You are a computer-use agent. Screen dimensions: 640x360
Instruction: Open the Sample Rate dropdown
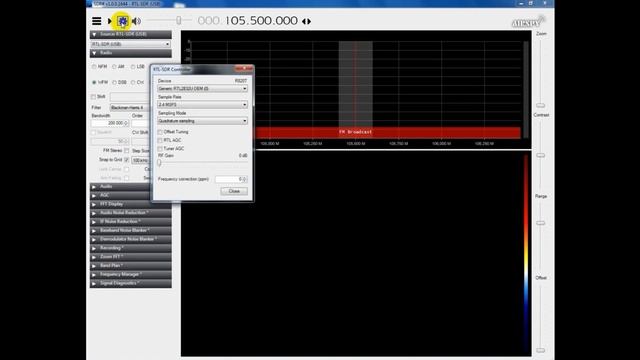point(202,105)
